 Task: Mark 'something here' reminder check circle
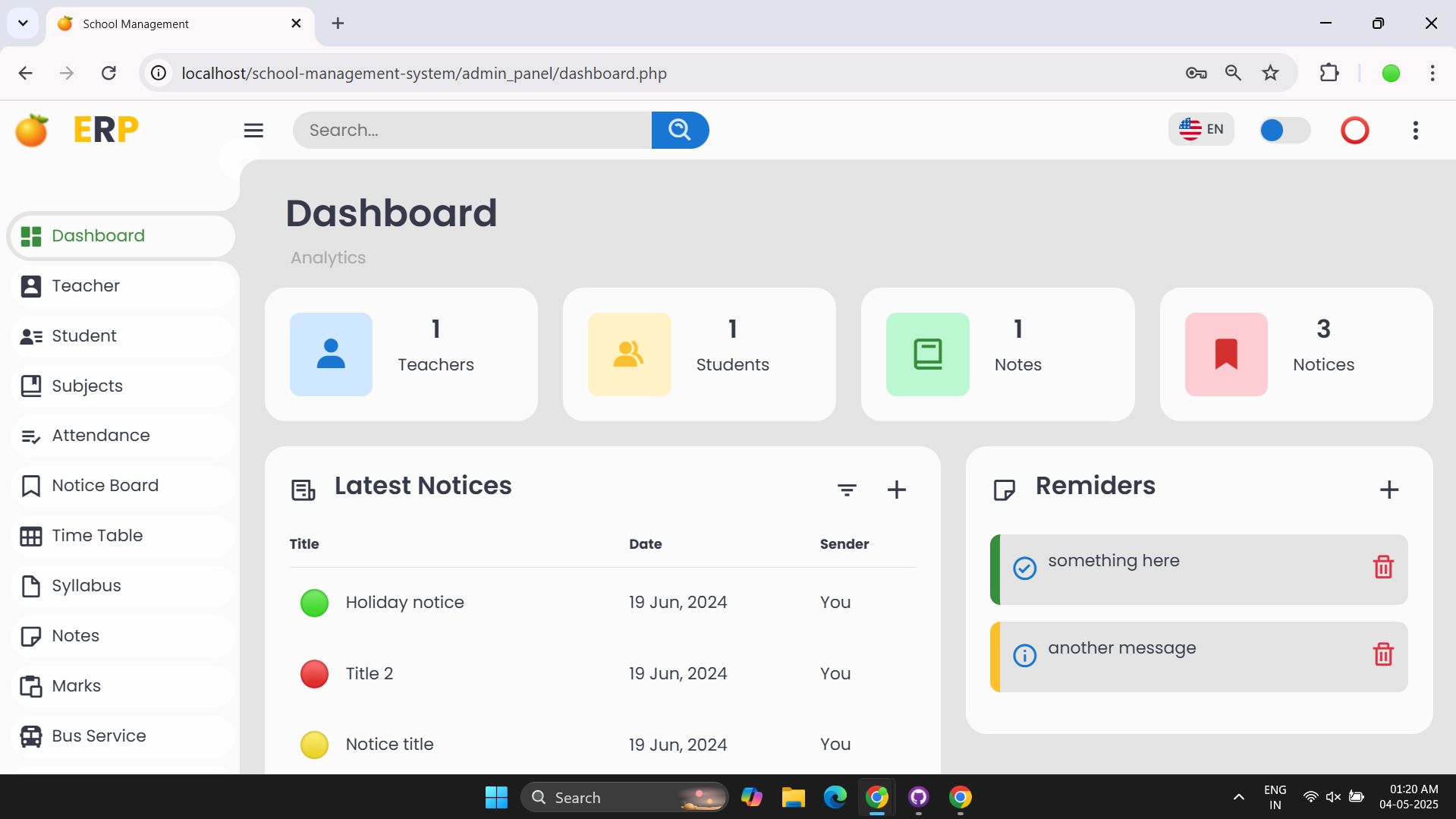tap(1024, 568)
